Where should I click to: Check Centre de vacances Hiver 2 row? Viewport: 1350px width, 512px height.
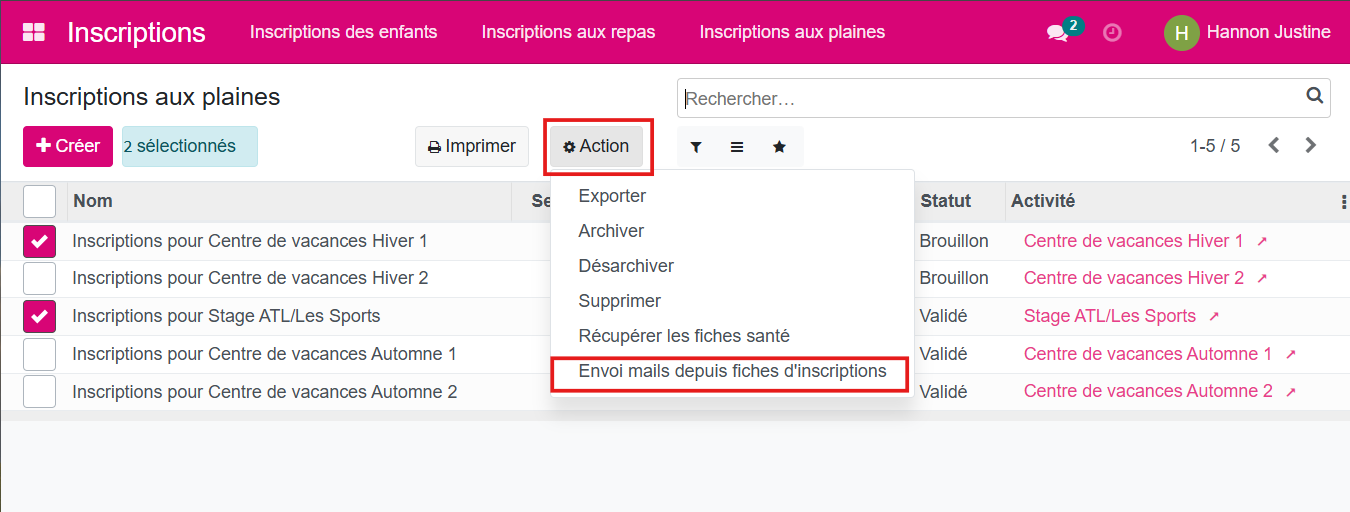click(39, 278)
